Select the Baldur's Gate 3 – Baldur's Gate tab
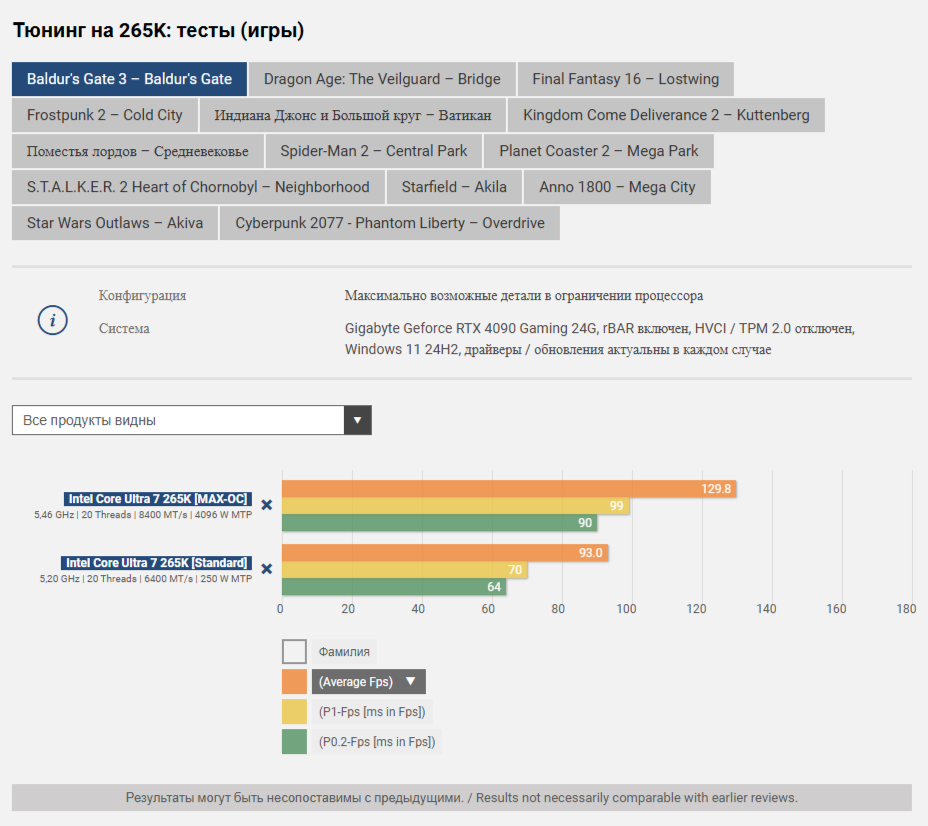This screenshot has height=826, width=928. (x=129, y=79)
